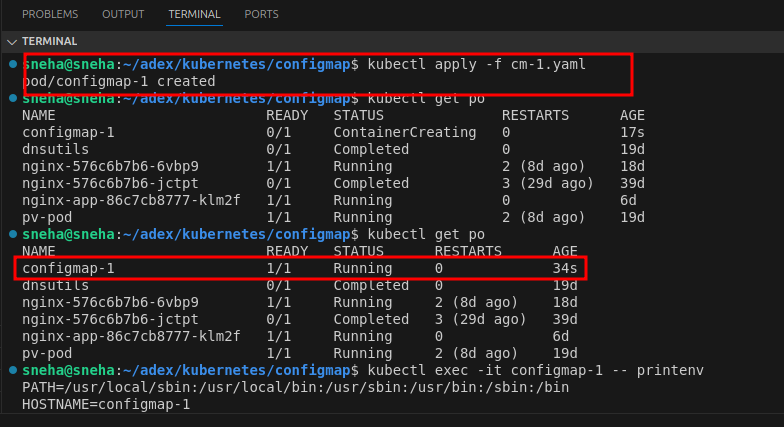Click marker dot beside second kubectl get po
The image size is (784, 427).
tap(12, 234)
